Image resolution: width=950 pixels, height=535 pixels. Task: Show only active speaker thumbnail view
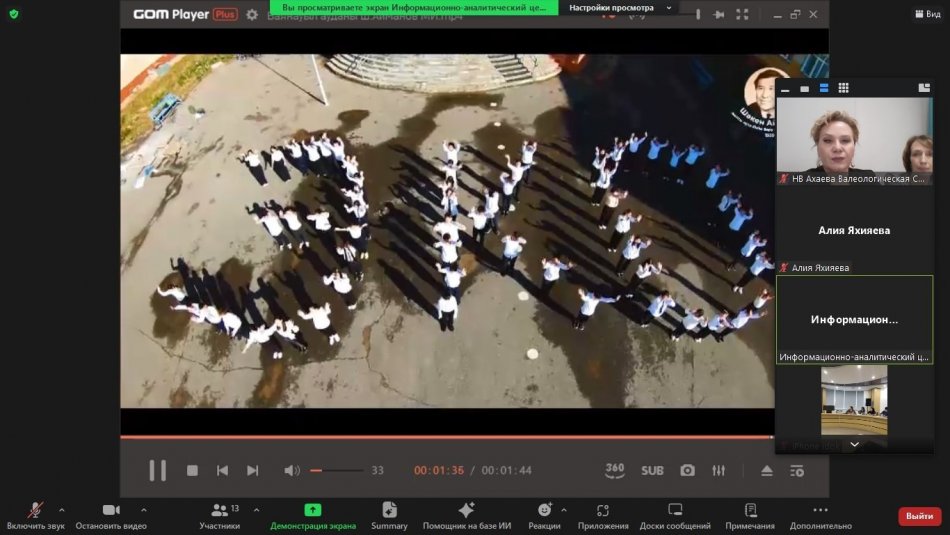tap(805, 88)
